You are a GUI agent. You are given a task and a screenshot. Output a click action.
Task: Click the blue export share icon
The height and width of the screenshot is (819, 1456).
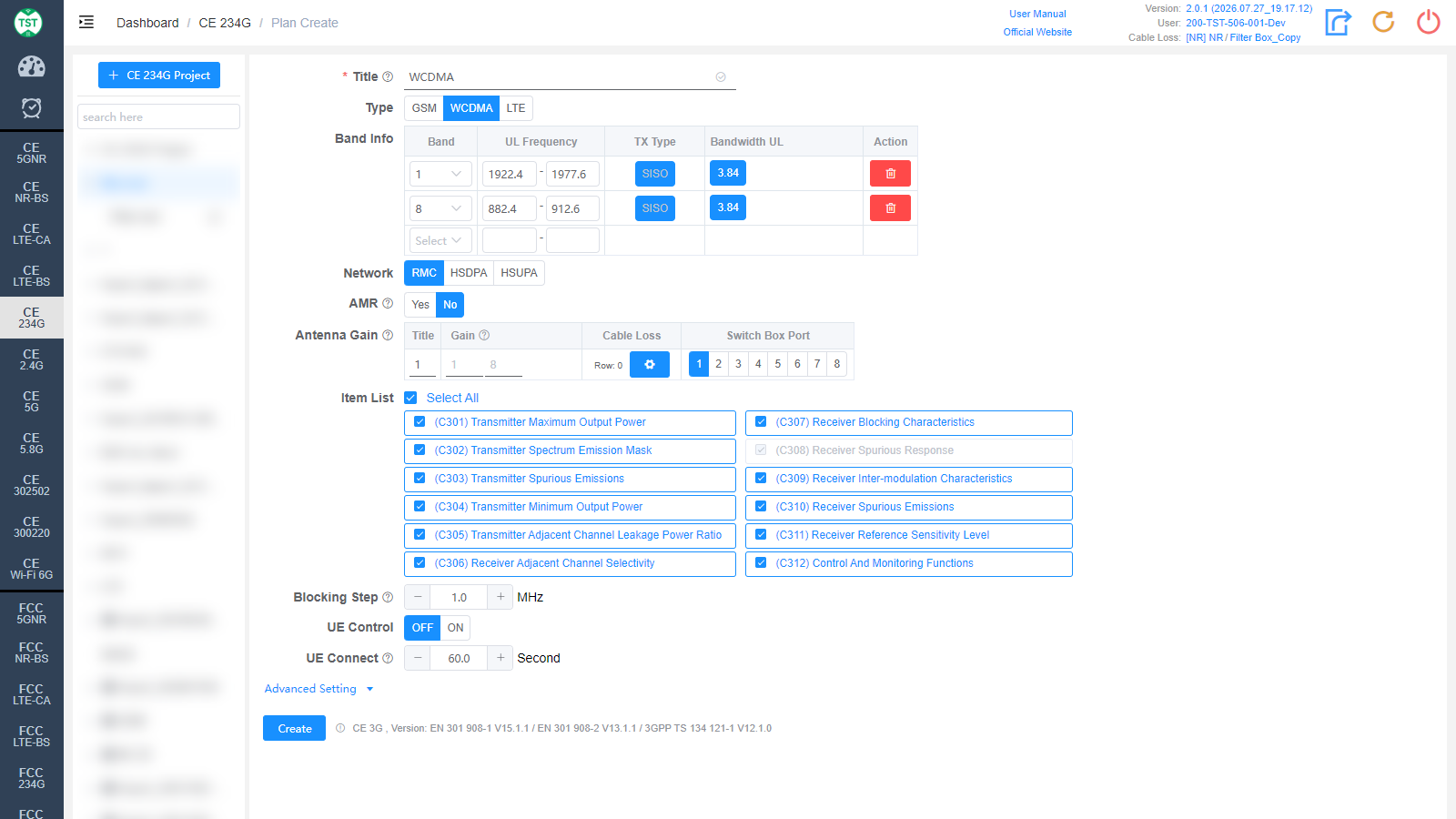pyautogui.click(x=1338, y=22)
